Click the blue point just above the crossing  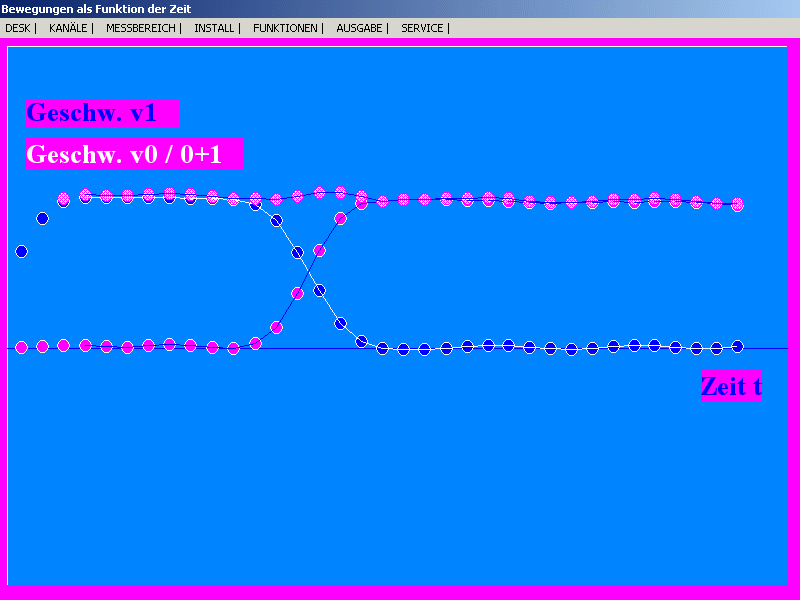297,252
